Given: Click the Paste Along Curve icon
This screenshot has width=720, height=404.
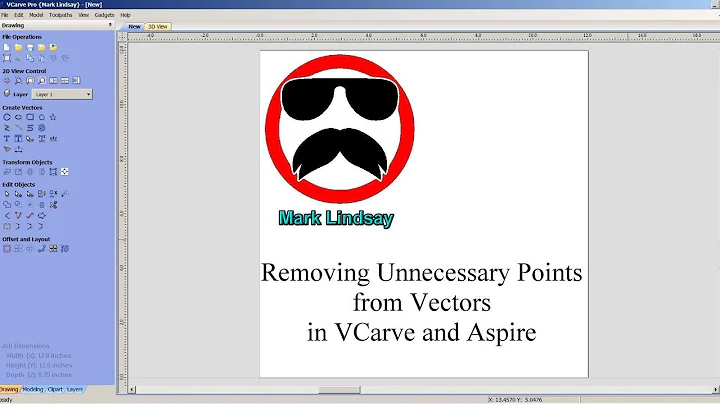Looking at the screenshot, I should (41, 249).
